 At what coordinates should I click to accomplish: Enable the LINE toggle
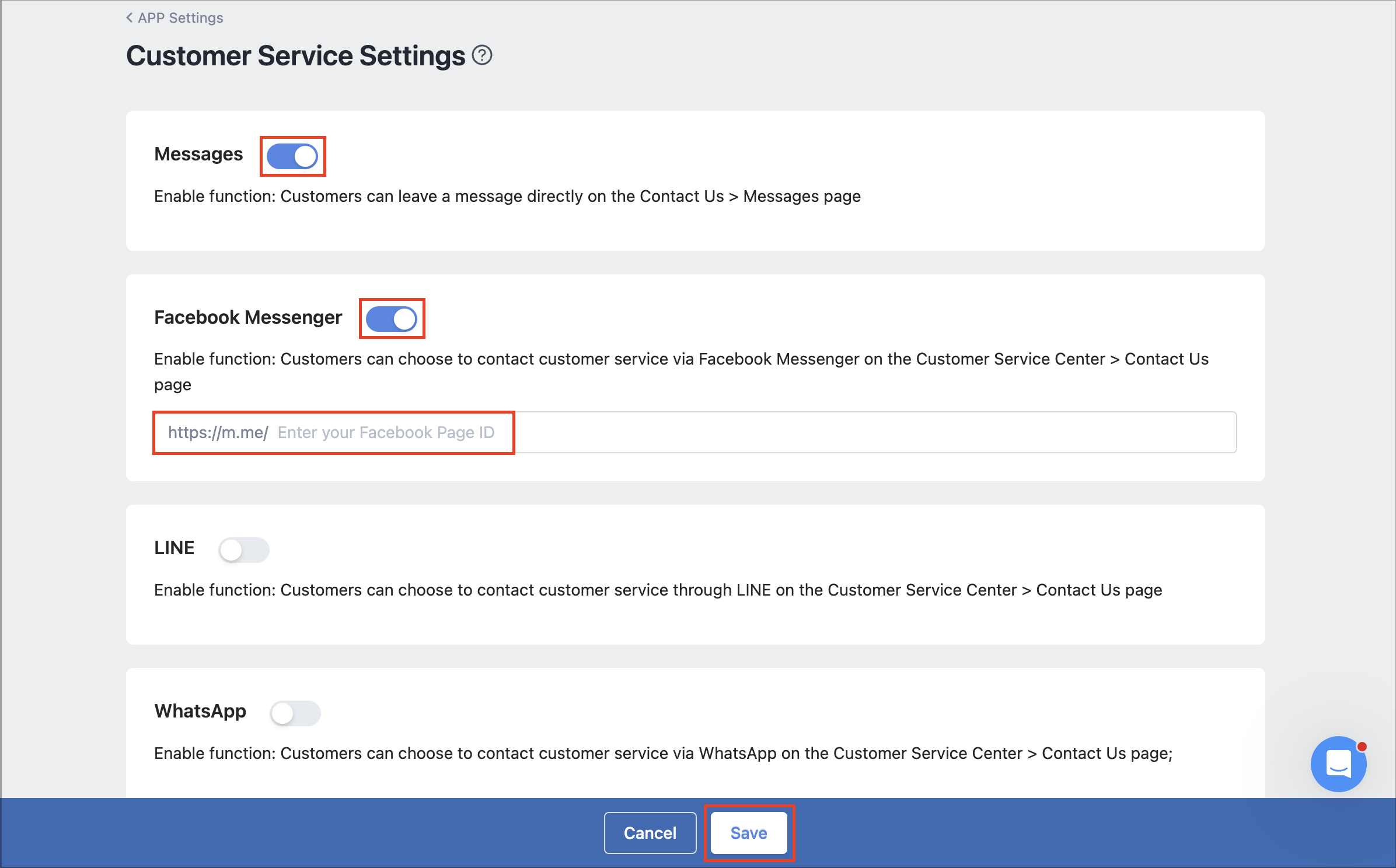[244, 549]
